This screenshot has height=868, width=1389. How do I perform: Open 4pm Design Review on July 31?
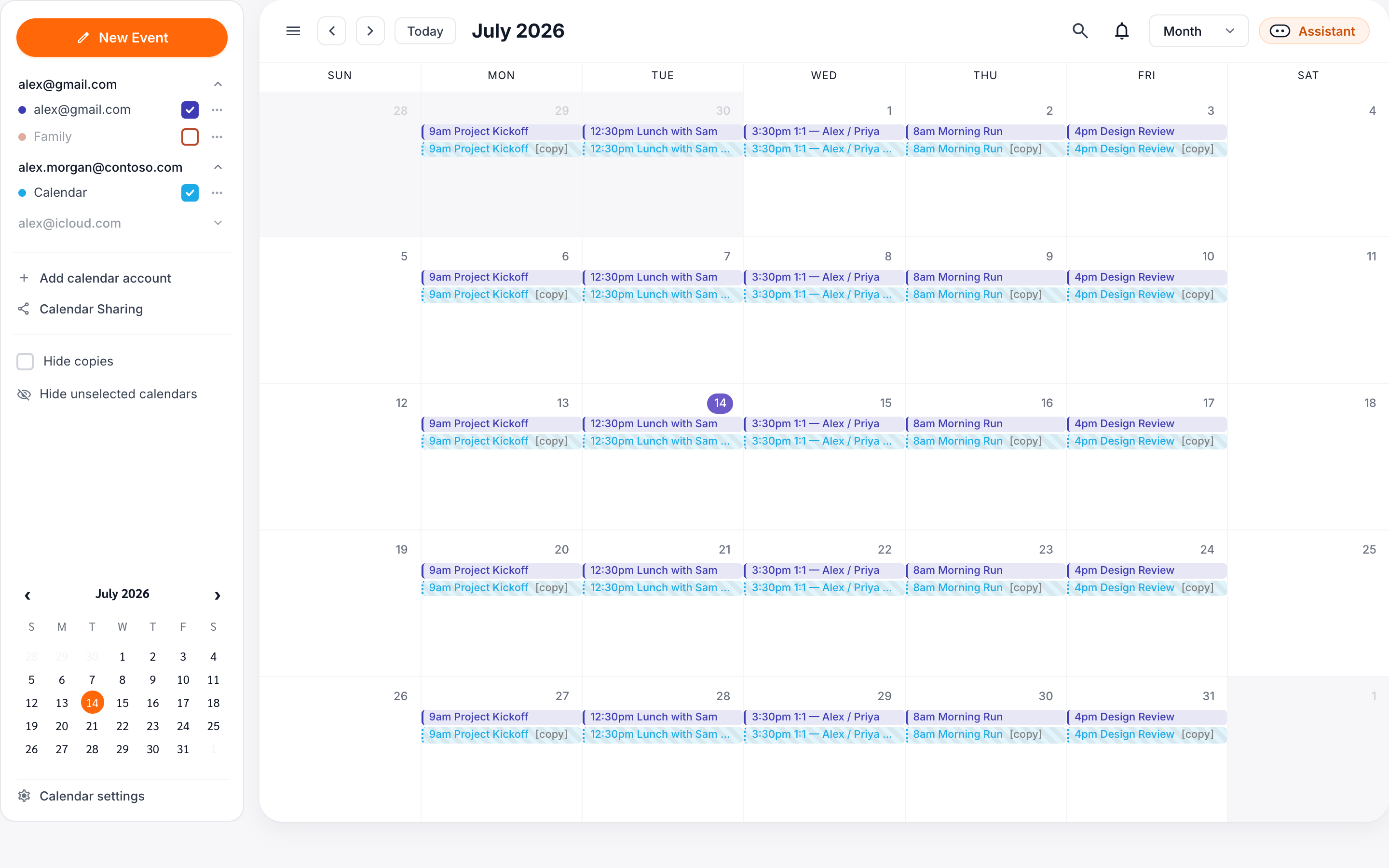click(1146, 717)
